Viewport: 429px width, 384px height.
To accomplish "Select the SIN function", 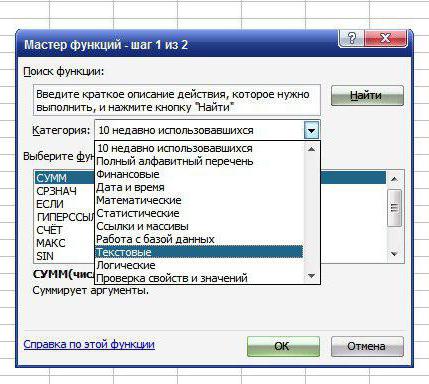I will point(65,256).
